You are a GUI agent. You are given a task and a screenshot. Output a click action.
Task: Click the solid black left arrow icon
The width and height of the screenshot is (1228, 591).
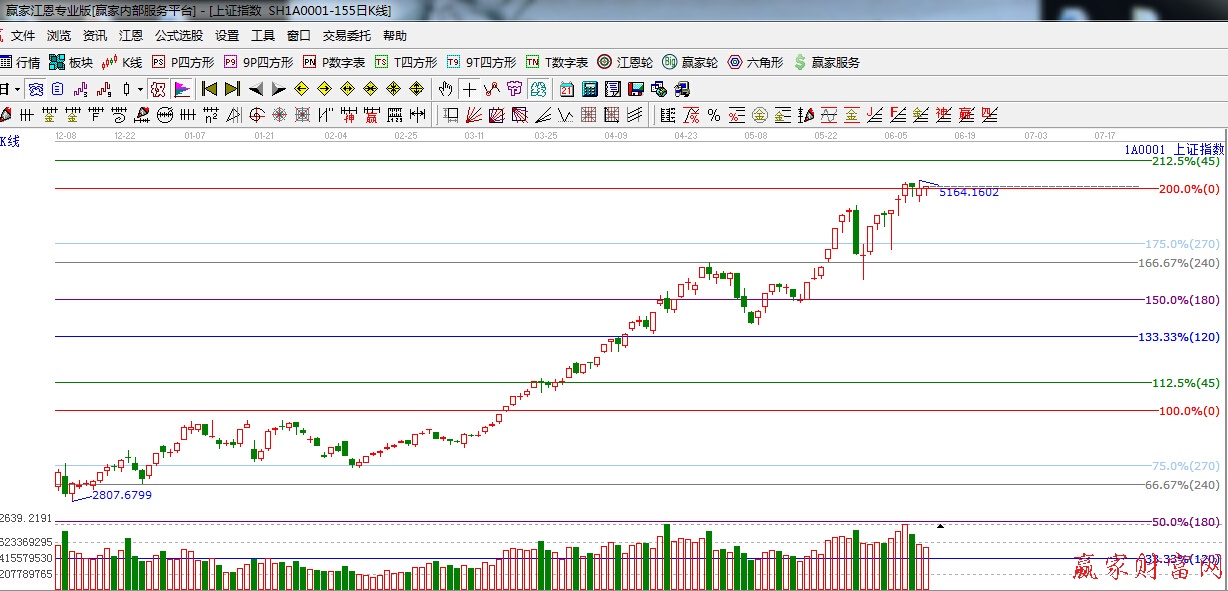(256, 89)
